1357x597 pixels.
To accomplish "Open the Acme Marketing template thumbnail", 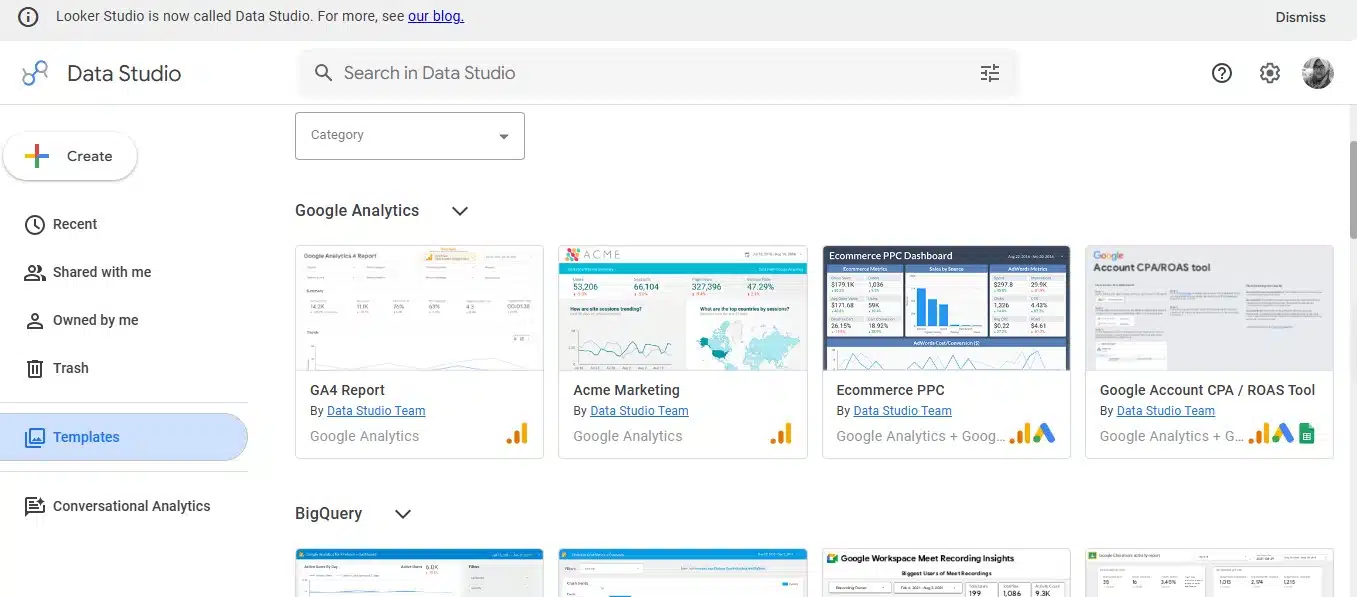I will [683, 308].
